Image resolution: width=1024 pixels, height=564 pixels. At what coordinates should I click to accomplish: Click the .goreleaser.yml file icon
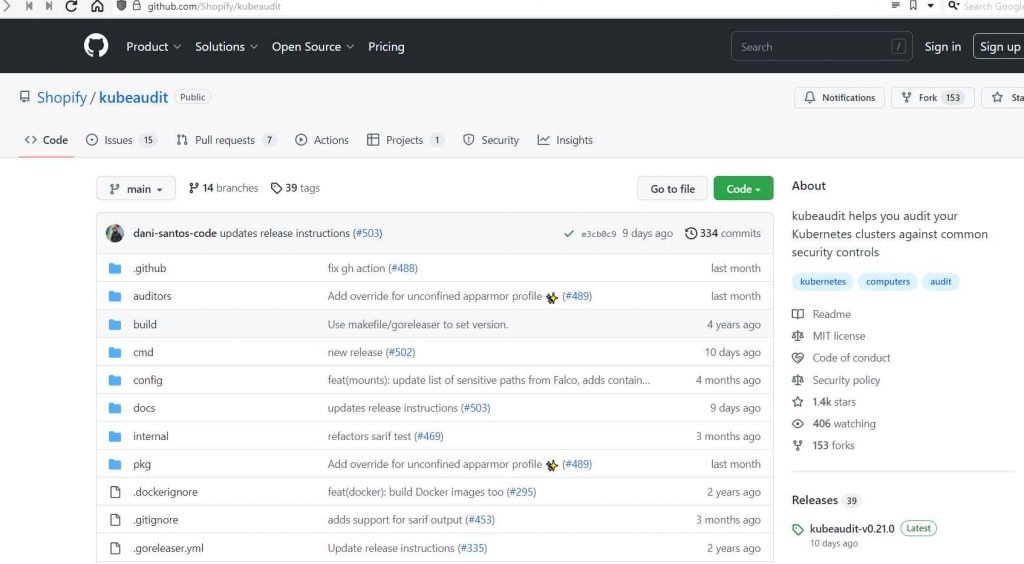click(x=115, y=548)
